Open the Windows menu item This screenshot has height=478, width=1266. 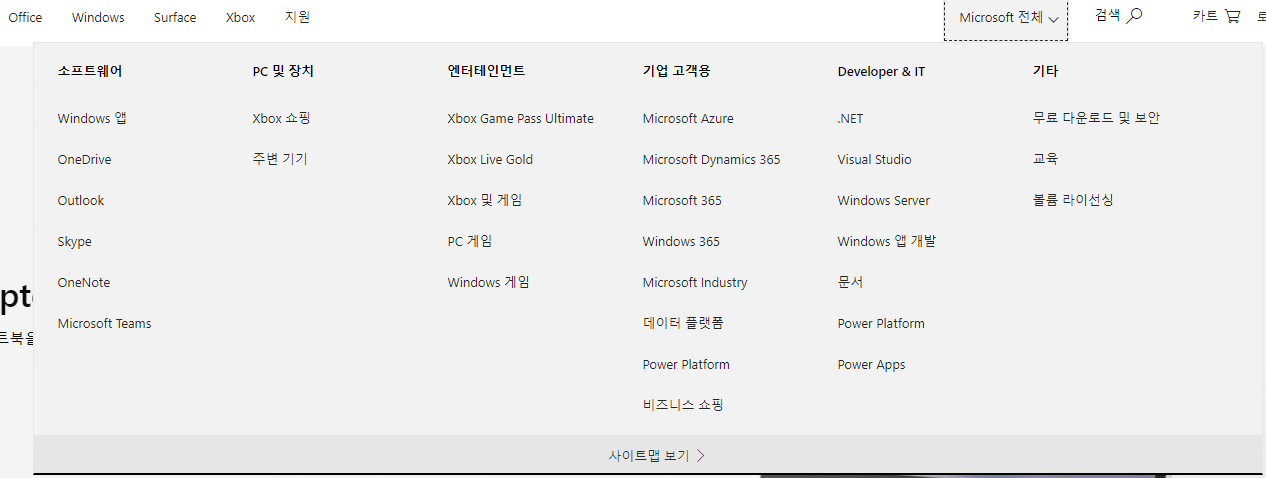pyautogui.click(x=99, y=17)
